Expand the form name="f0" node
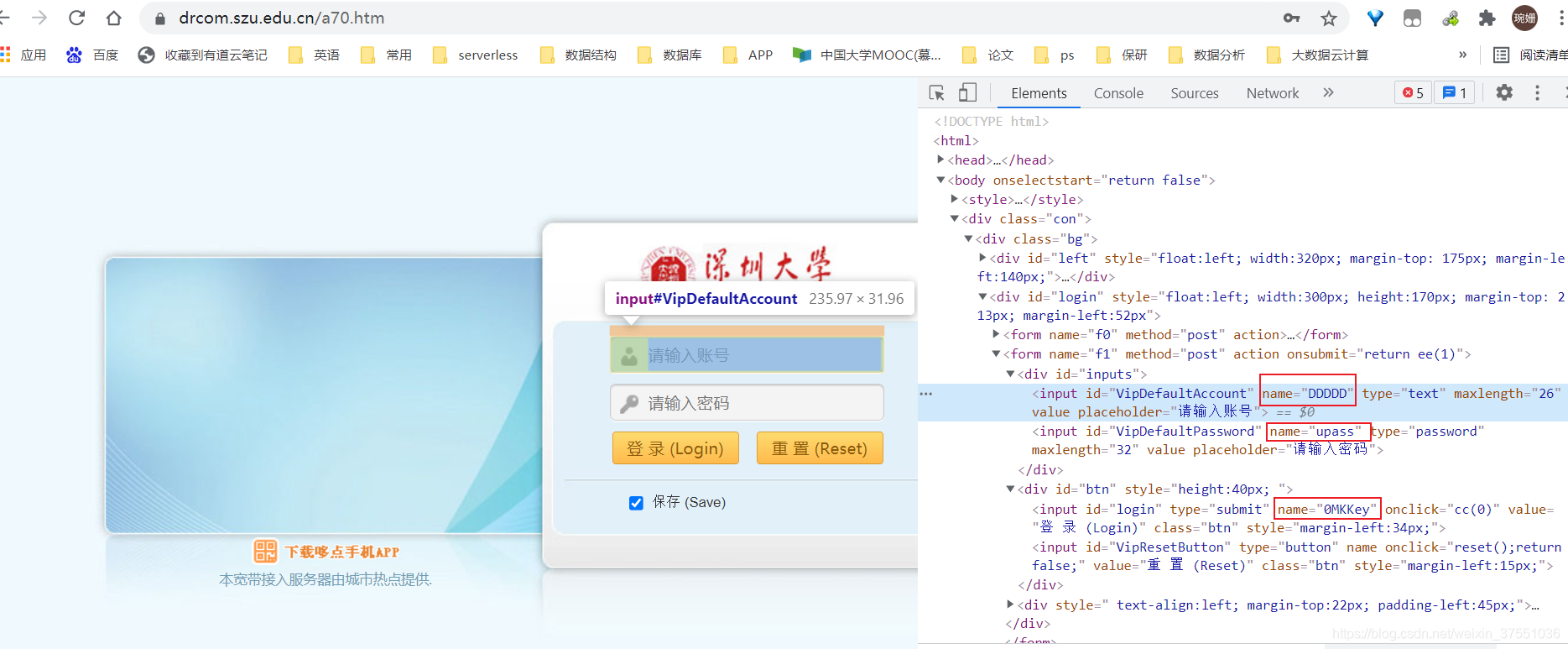The width and height of the screenshot is (1568, 649). pos(997,334)
